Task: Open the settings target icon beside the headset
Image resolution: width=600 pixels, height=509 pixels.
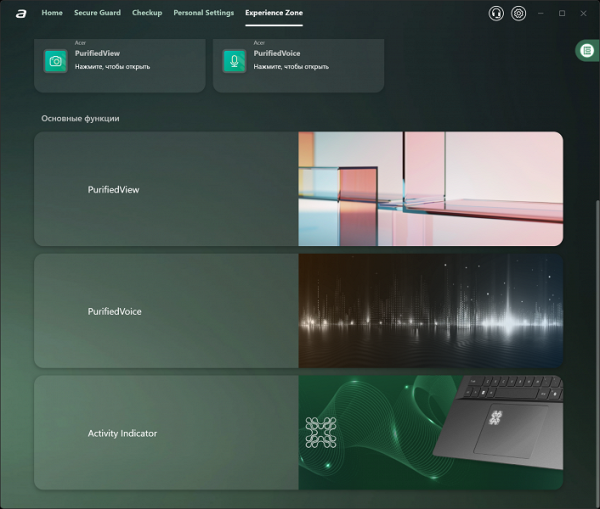Action: (x=518, y=13)
